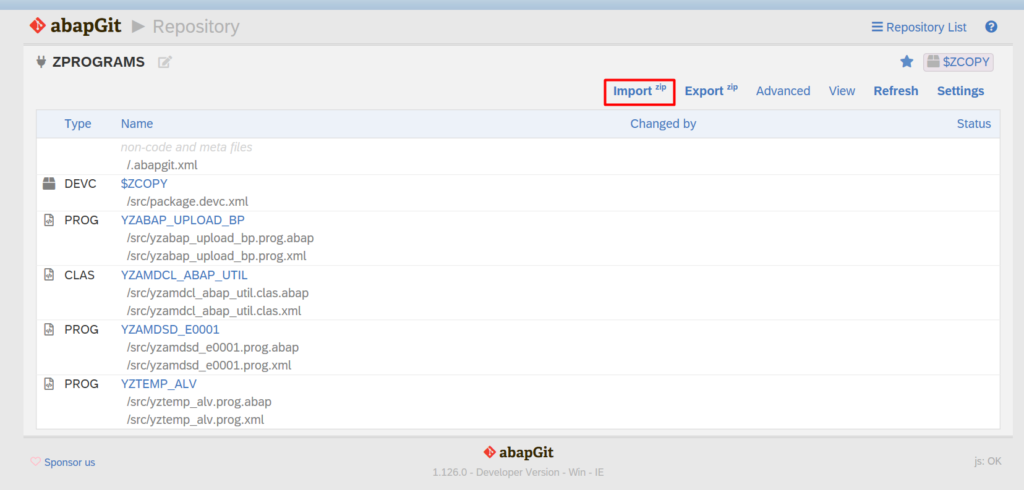This screenshot has width=1024, height=490.
Task: Open the Repository List
Action: coord(919,27)
